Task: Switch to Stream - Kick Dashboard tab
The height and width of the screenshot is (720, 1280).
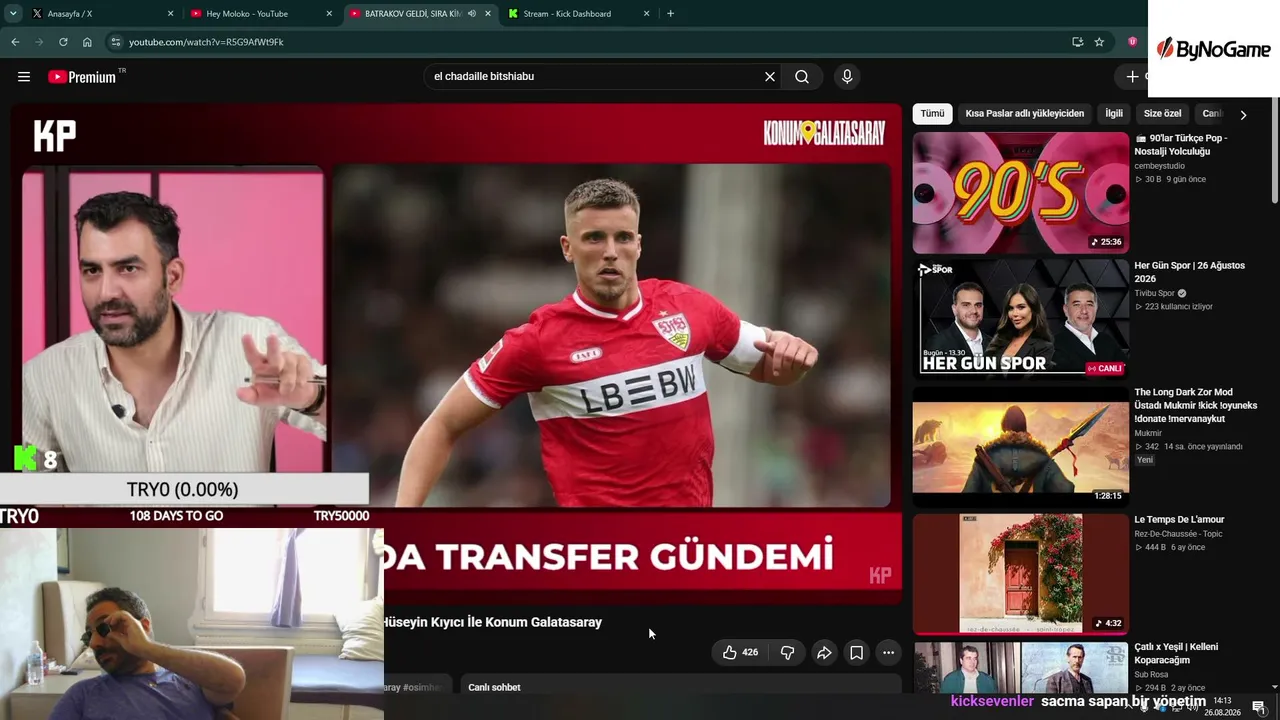Action: pos(578,14)
